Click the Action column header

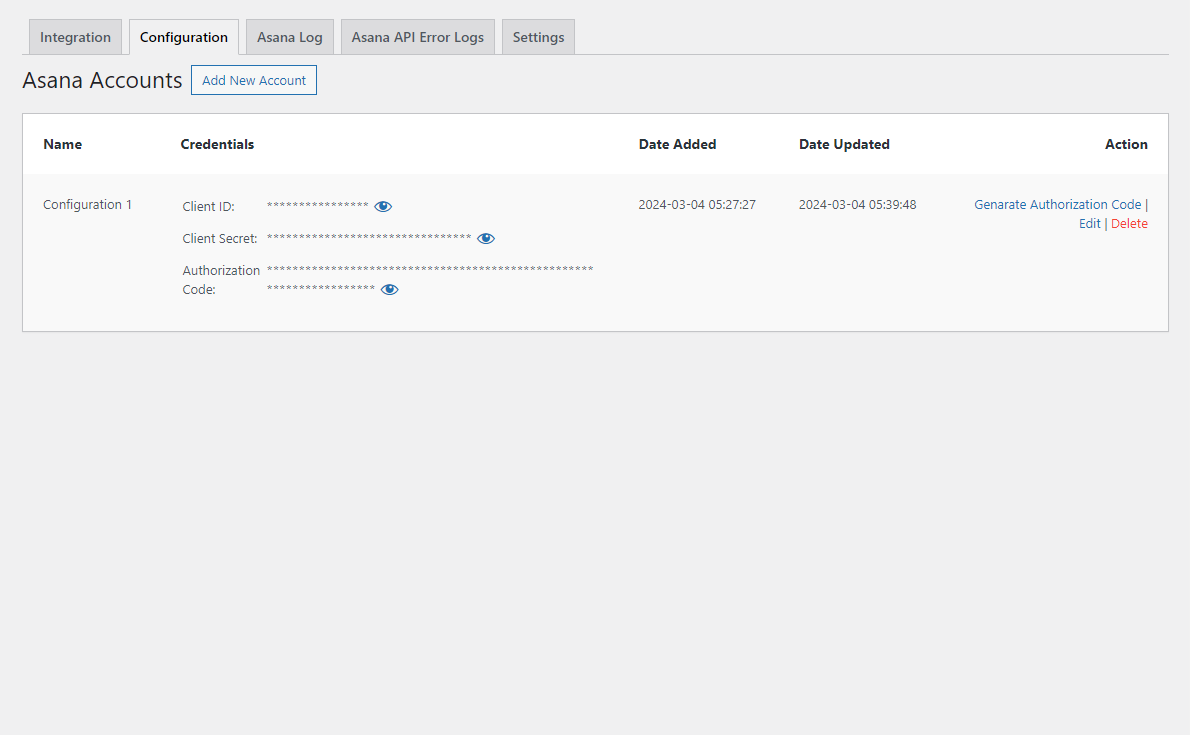[x=1126, y=144]
